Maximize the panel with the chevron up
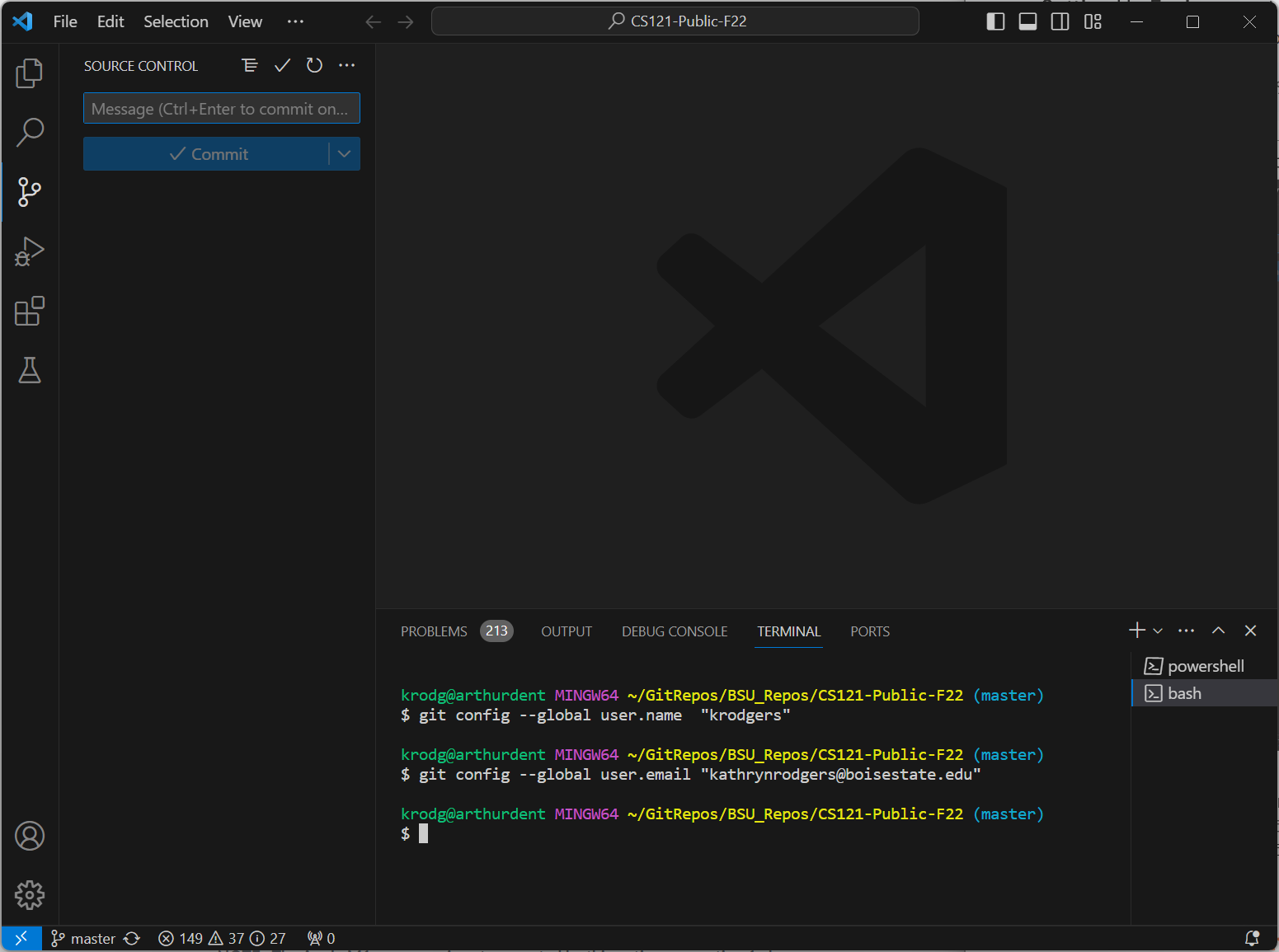This screenshot has height=952, width=1279. pos(1218,631)
